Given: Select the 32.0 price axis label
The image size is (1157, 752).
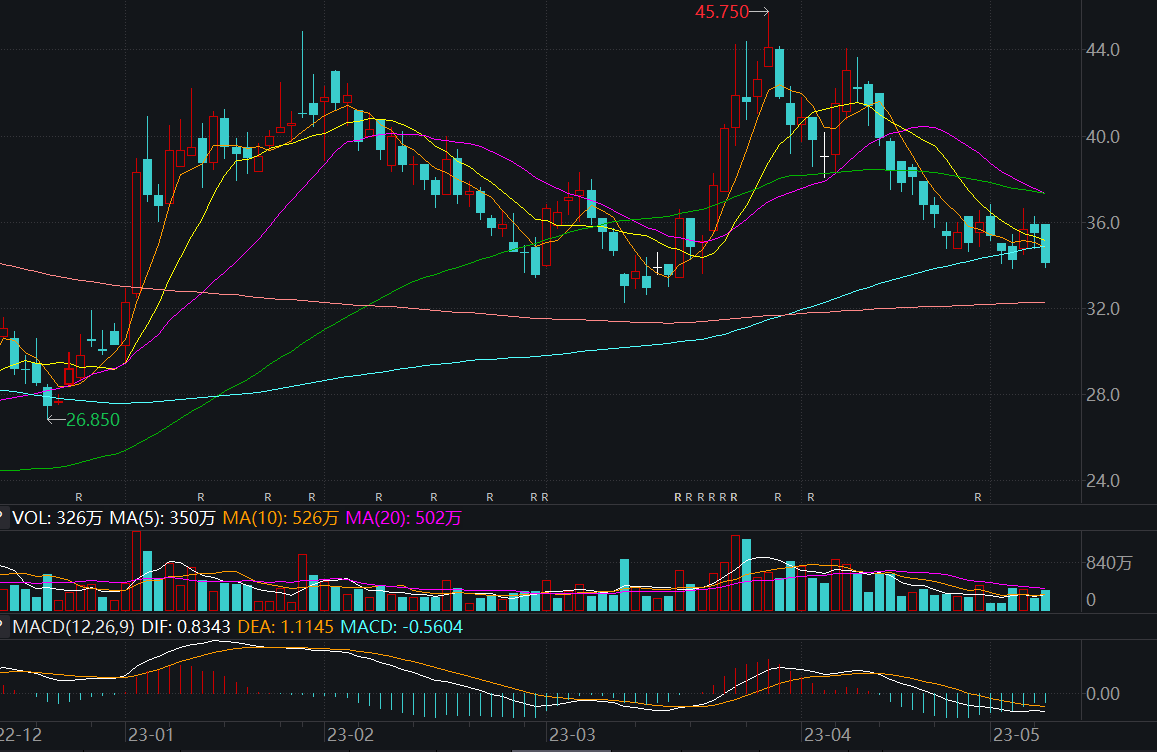Looking at the screenshot, I should pos(1102,308).
